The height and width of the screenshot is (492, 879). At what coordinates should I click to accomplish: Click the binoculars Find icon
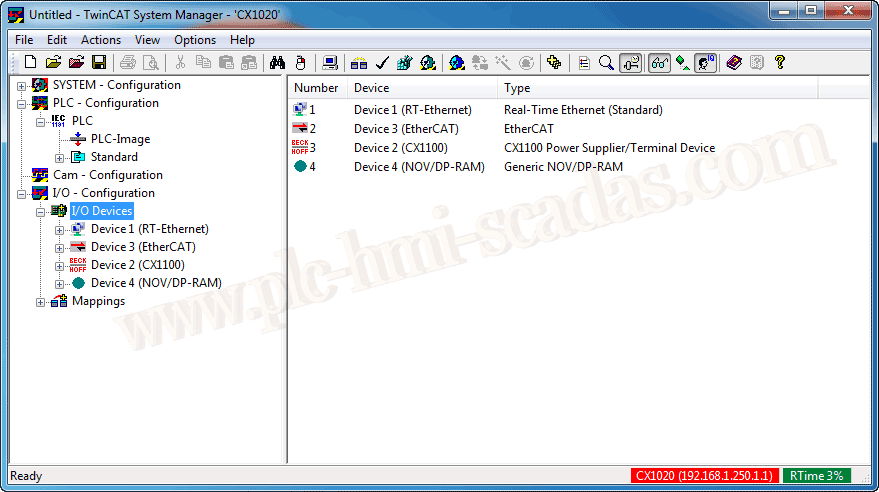(x=277, y=63)
